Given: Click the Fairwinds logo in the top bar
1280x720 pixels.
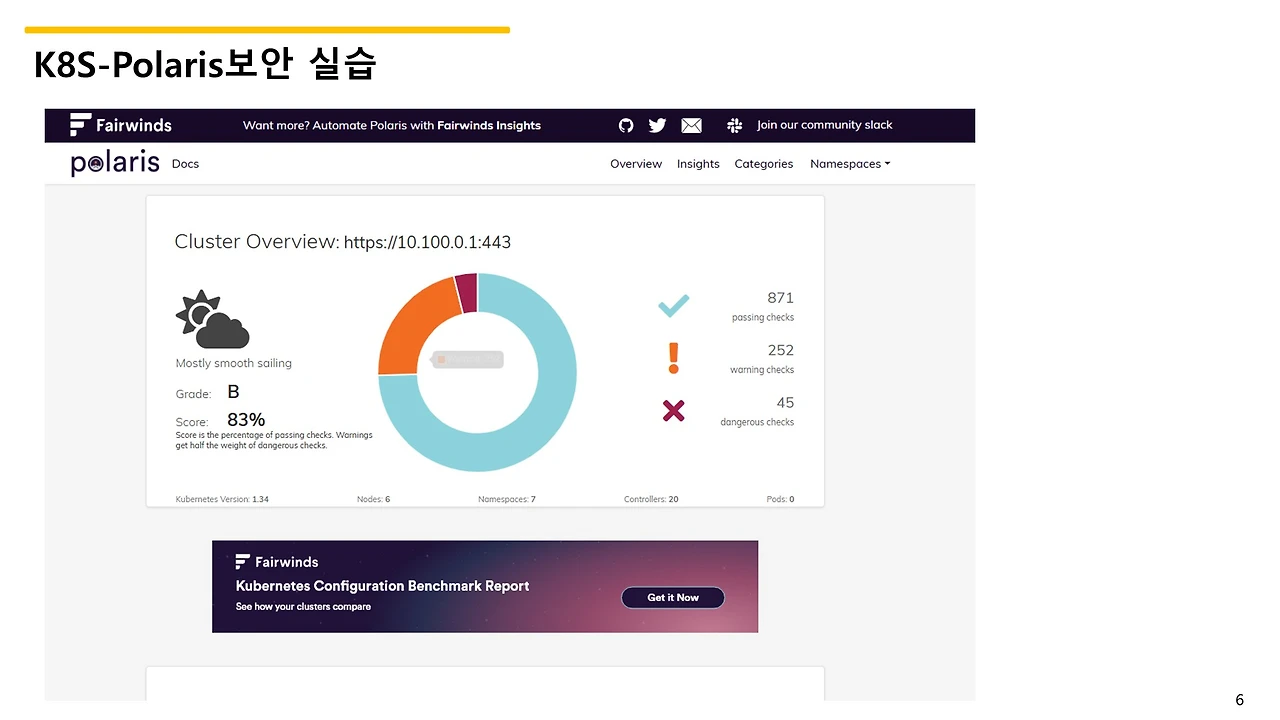Looking at the screenshot, I should pos(121,125).
